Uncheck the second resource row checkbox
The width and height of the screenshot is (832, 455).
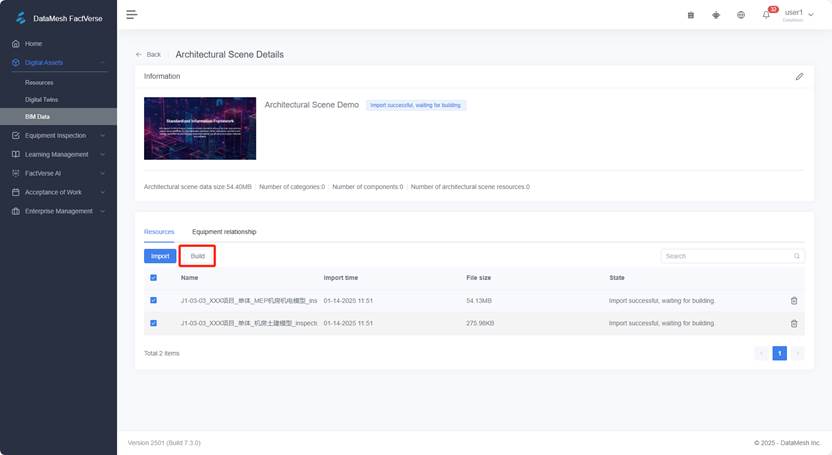pos(153,323)
